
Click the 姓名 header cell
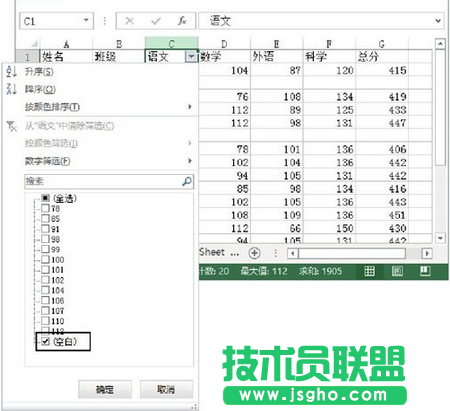(66, 57)
